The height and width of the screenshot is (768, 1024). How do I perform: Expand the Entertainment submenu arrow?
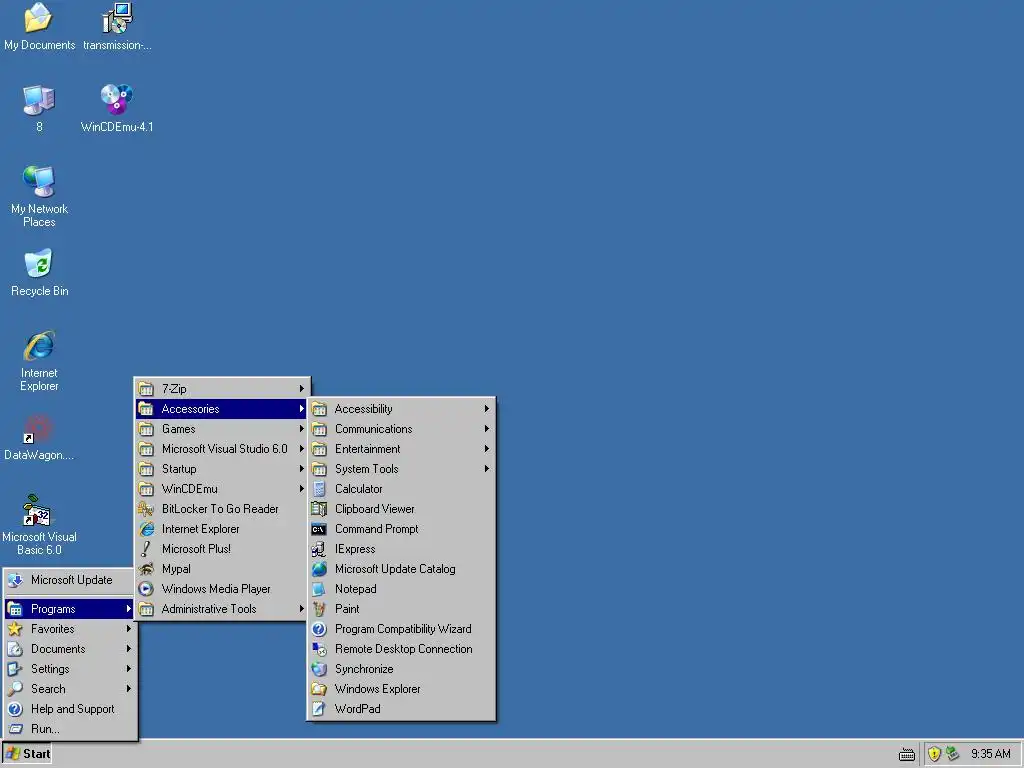click(487, 449)
